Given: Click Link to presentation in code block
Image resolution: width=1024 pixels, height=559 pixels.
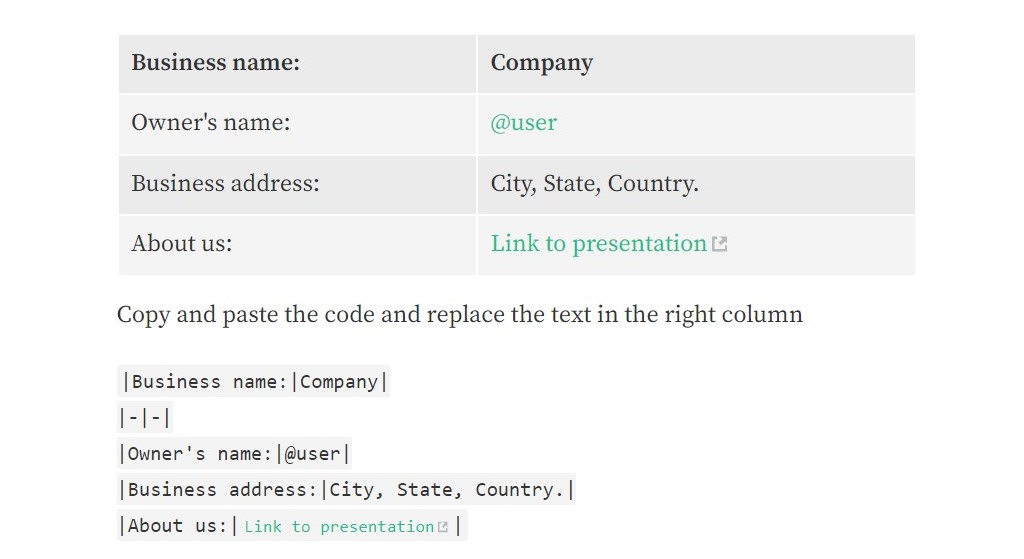Looking at the screenshot, I should coord(338,527).
